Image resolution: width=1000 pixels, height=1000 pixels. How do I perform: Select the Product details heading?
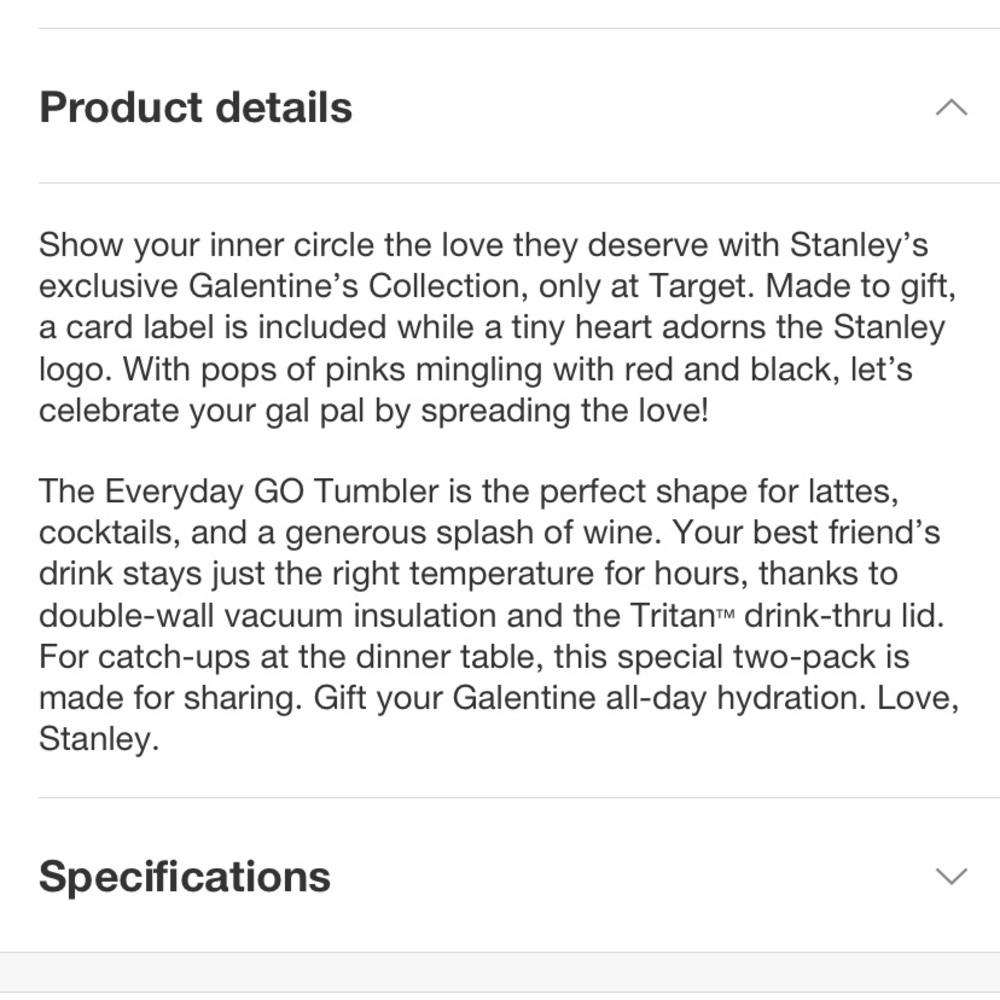coord(195,106)
